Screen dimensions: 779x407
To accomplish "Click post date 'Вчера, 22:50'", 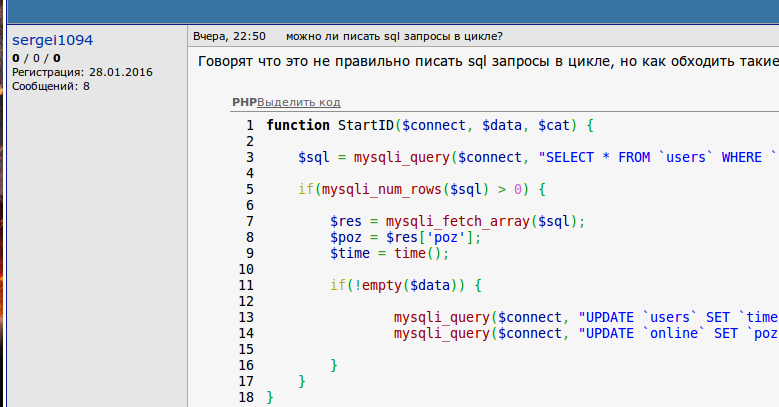I will click(x=229, y=36).
